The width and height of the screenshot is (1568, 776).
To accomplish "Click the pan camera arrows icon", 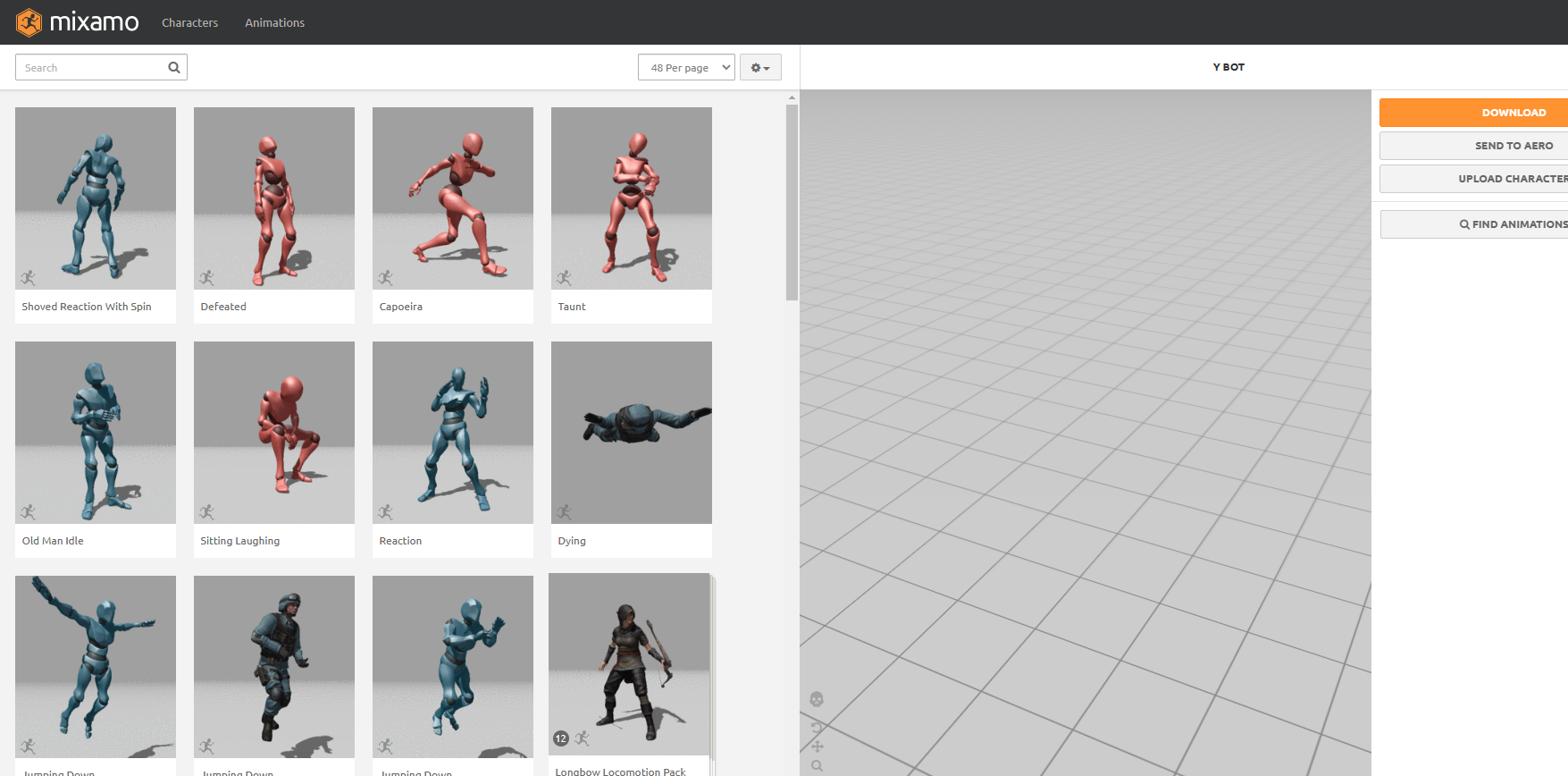I will point(817,746).
